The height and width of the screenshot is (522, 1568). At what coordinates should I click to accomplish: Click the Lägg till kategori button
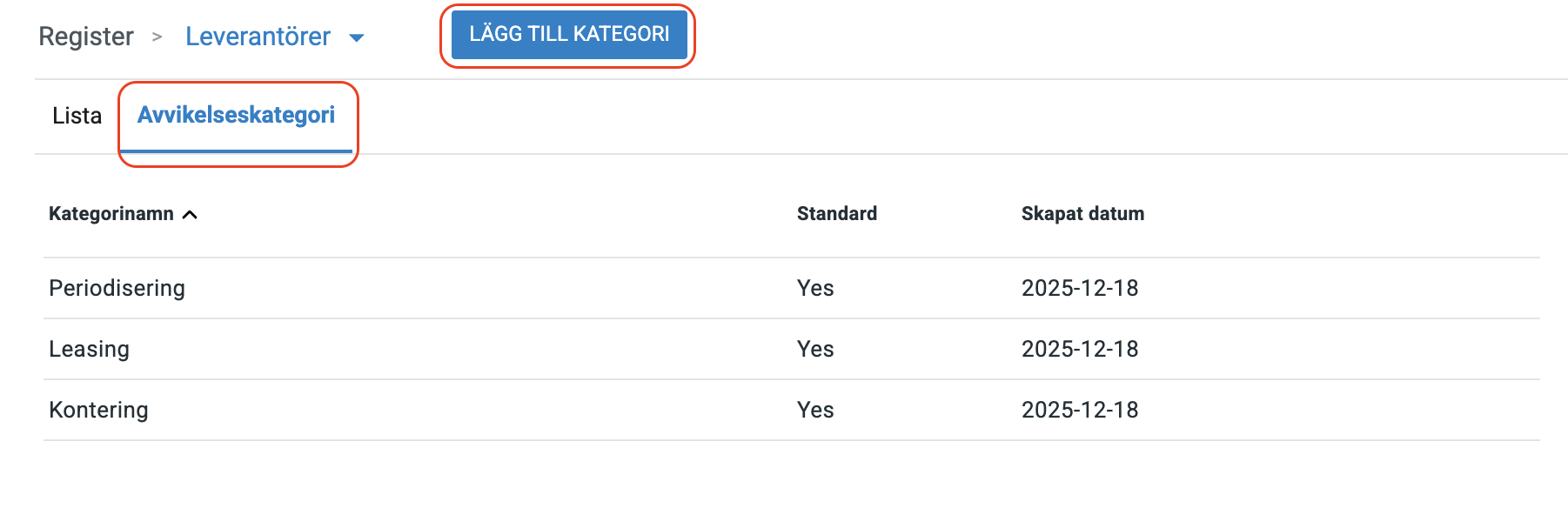569,35
